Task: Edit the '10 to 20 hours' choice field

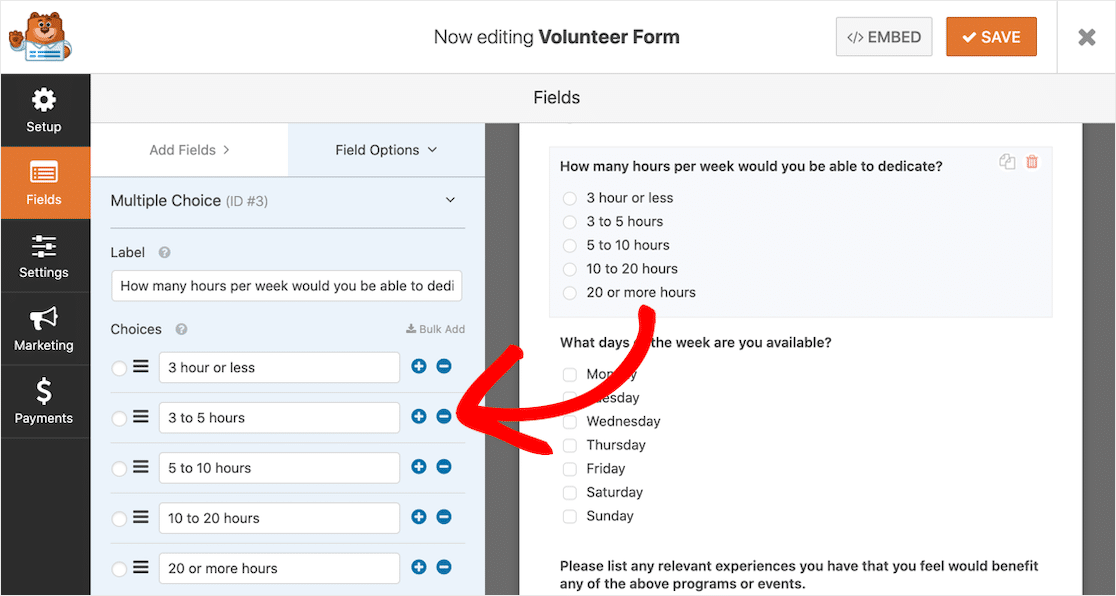Action: point(279,518)
